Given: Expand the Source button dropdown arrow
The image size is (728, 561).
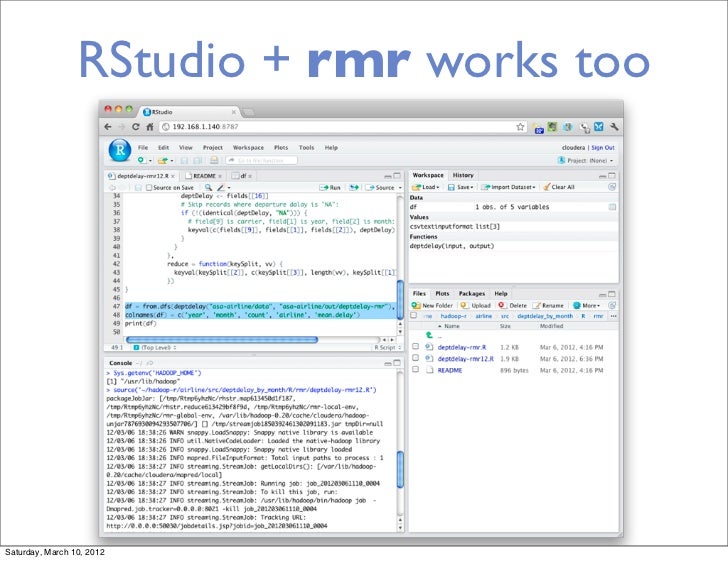Looking at the screenshot, I should (x=400, y=188).
